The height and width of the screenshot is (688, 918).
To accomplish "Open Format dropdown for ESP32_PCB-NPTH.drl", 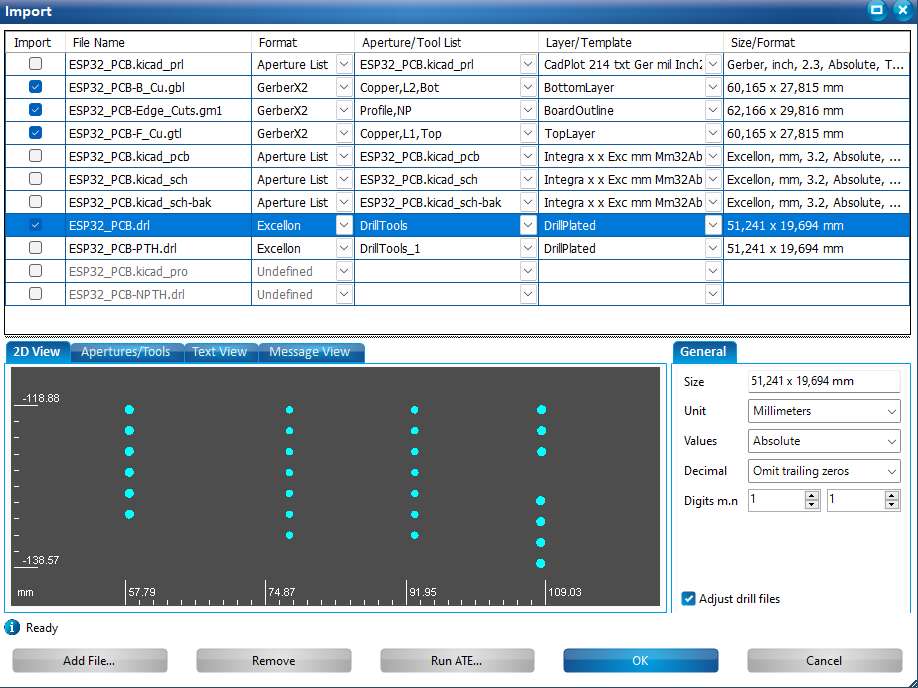I will pyautogui.click(x=344, y=294).
